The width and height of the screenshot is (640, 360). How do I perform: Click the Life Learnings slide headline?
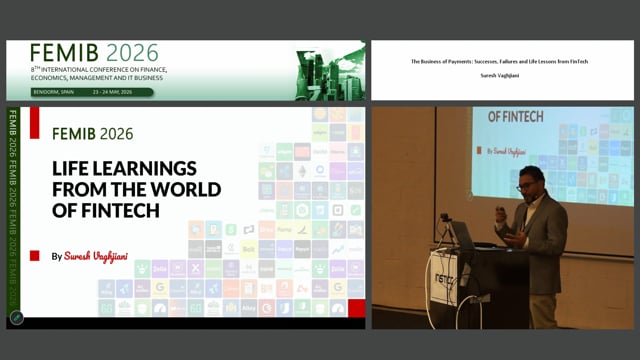[x=136, y=189]
